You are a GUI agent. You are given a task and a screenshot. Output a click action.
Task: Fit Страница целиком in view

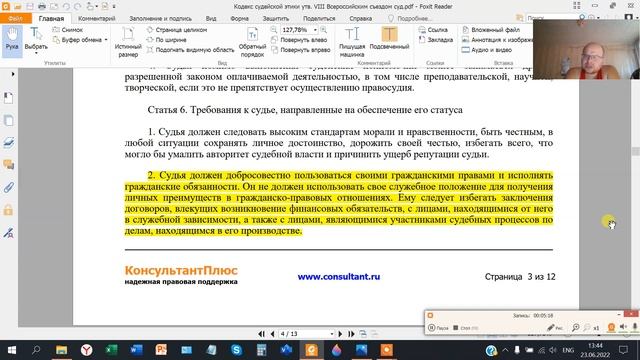tap(177, 30)
